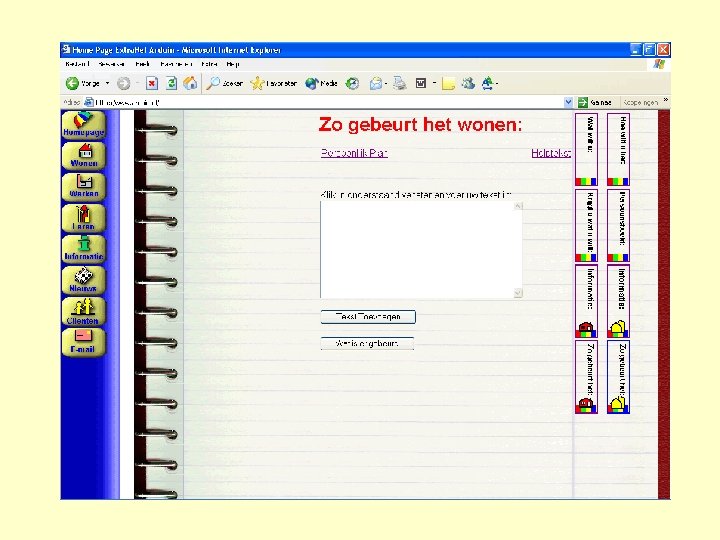Image resolution: width=720 pixels, height=540 pixels.
Task: Expand the Mail icon dropdown arrow
Action: pyautogui.click(x=386, y=83)
